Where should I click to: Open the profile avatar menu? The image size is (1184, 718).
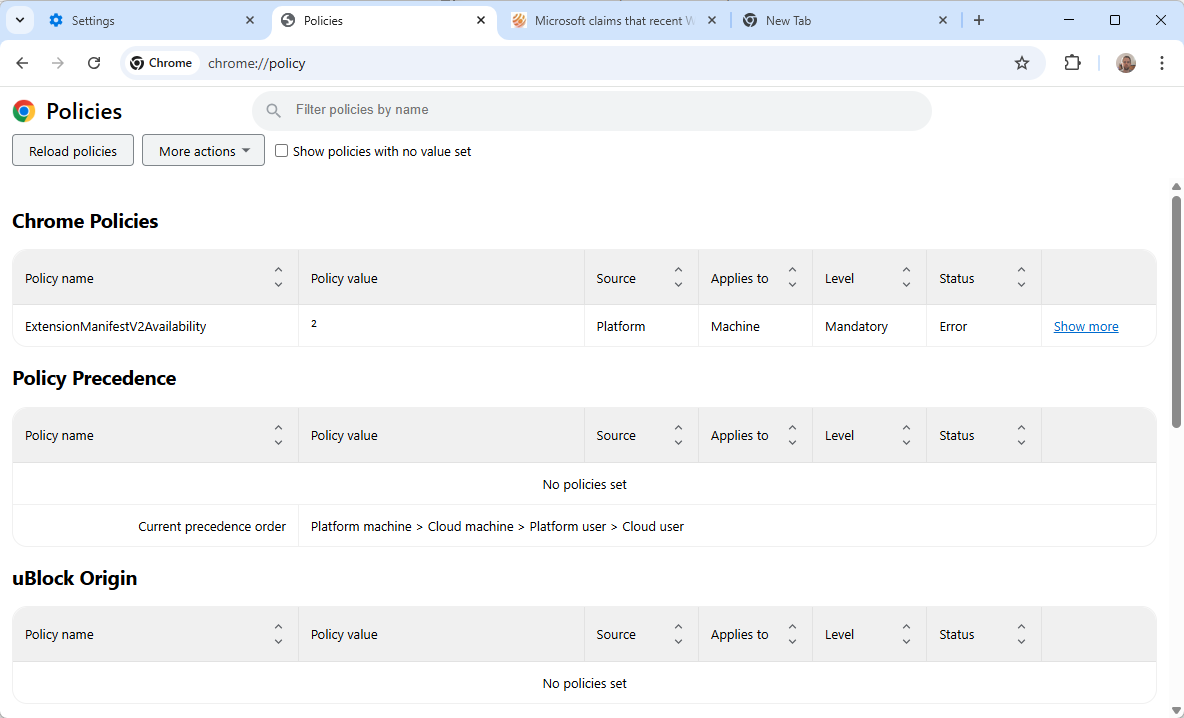(1126, 63)
